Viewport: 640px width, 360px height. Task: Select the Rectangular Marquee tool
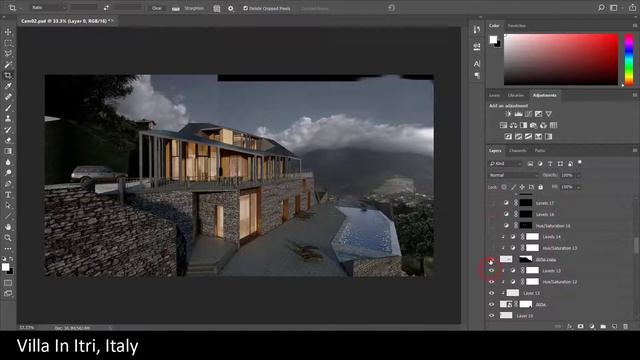(x=8, y=43)
